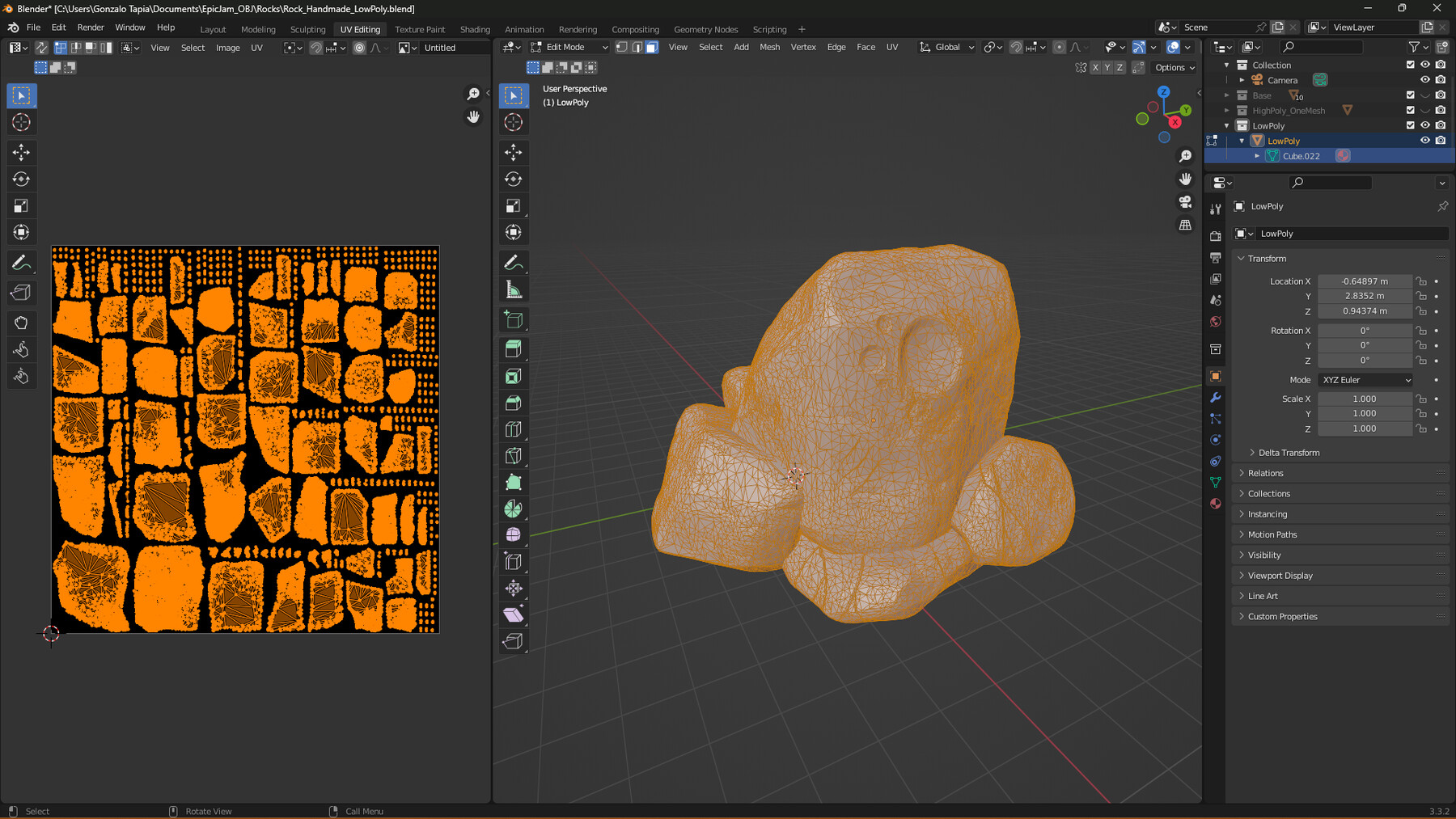Select the Annotate tool in the 3D viewport

pos(514,262)
